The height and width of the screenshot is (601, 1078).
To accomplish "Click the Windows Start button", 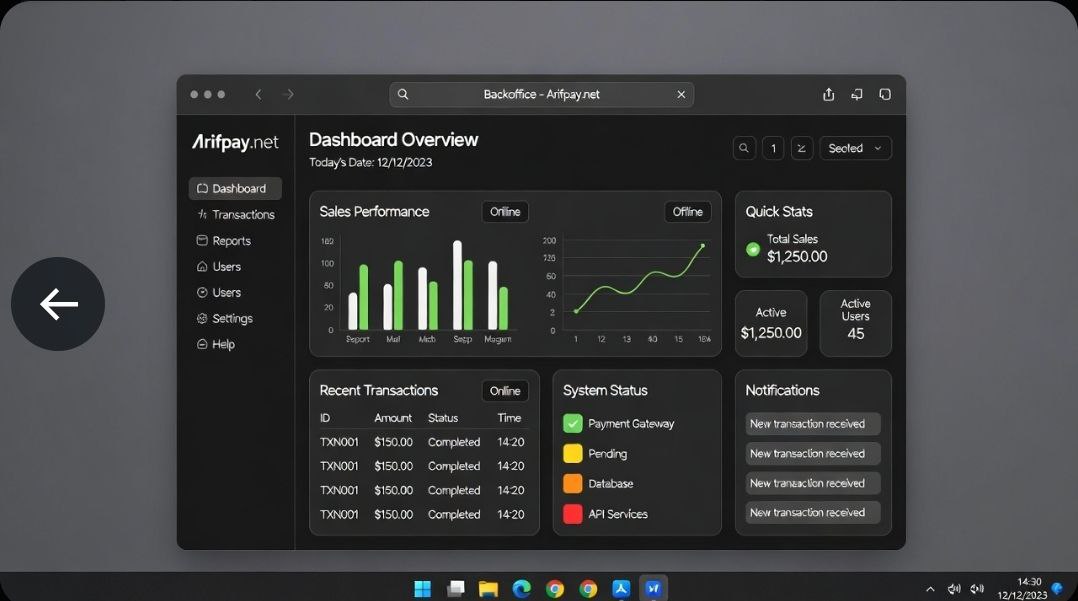I will [x=423, y=588].
